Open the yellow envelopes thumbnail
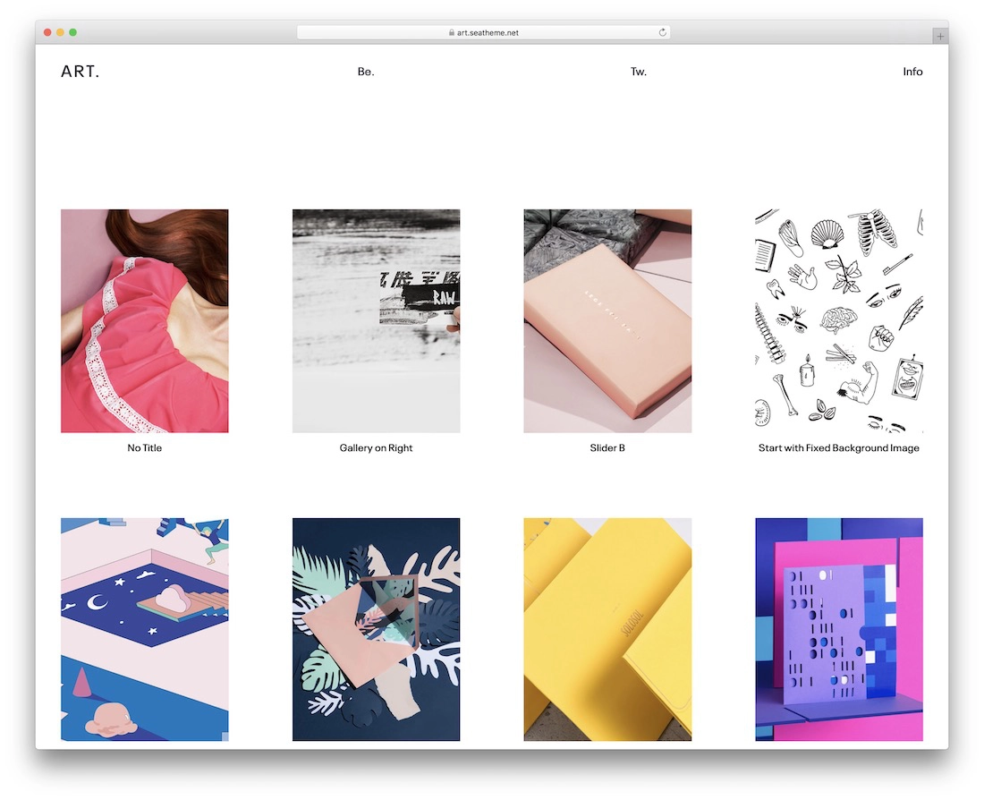 (x=607, y=629)
